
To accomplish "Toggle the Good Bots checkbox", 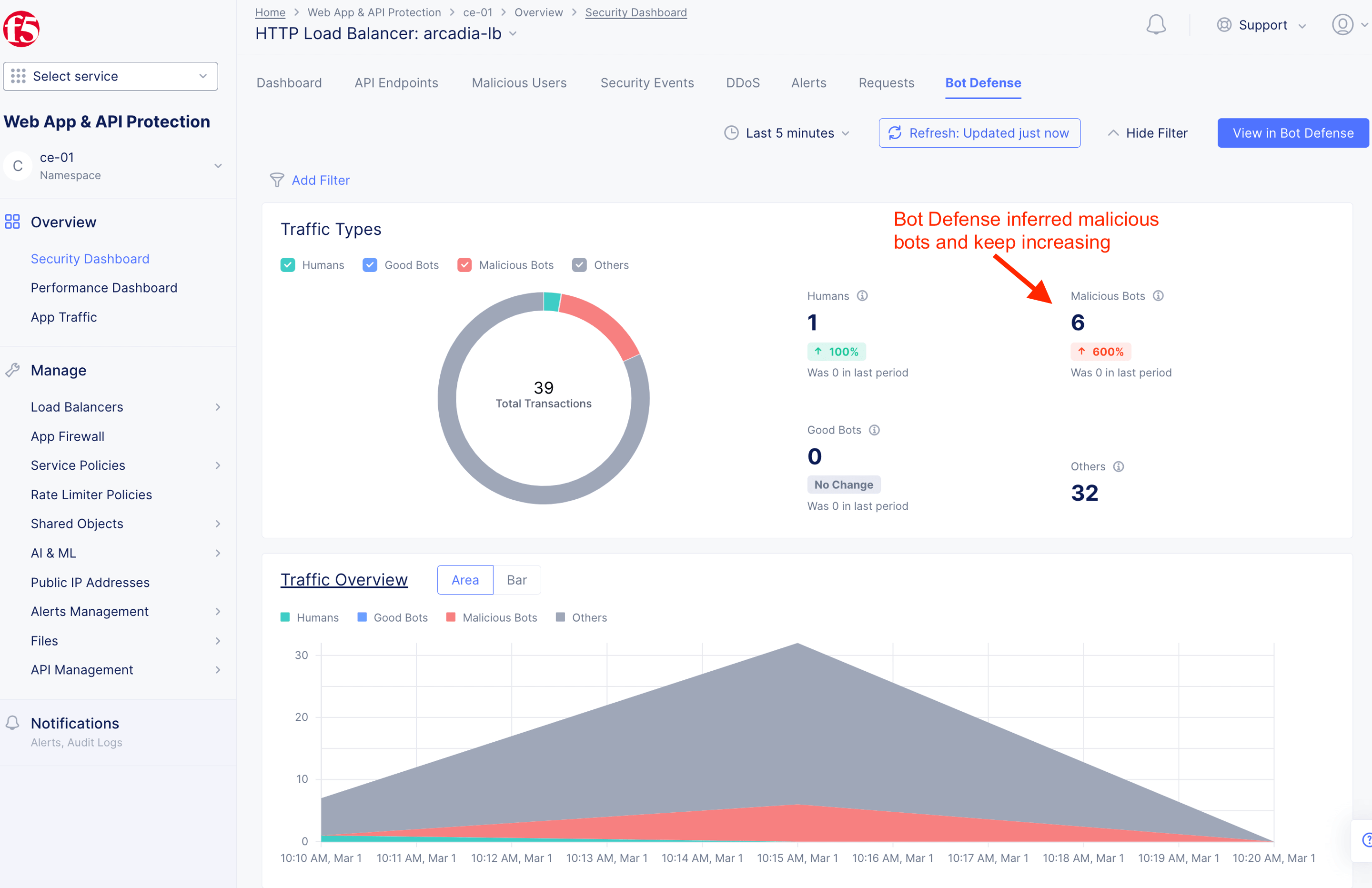I will coord(370,265).
